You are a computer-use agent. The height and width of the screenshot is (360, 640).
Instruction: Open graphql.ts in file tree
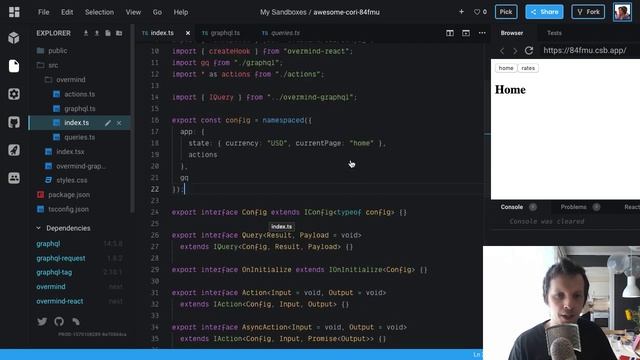pyautogui.click(x=80, y=109)
